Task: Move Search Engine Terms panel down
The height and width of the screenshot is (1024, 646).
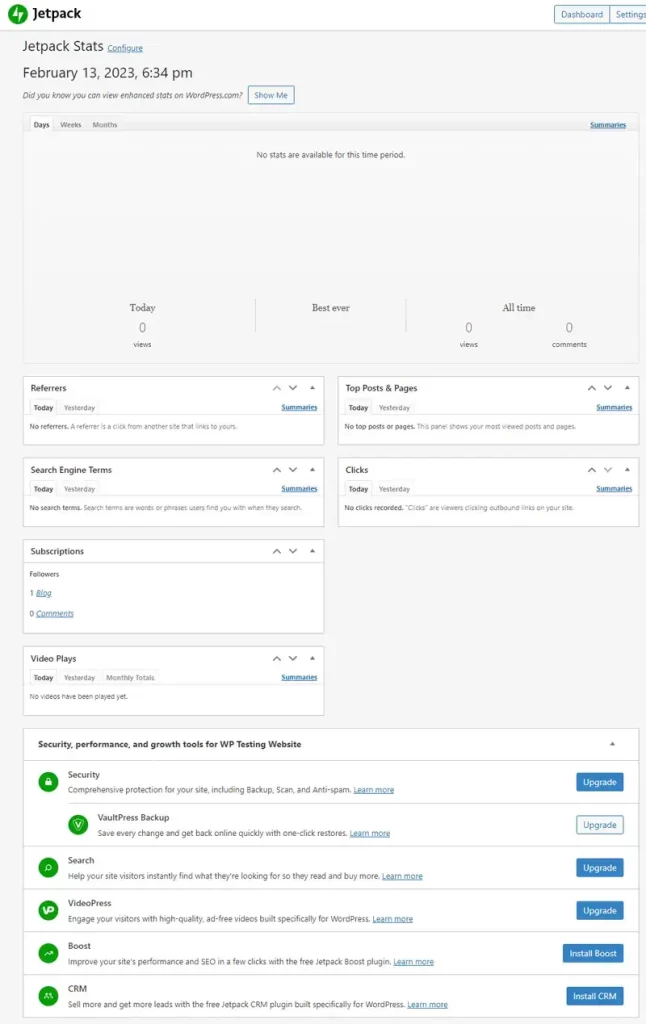Action: (293, 470)
